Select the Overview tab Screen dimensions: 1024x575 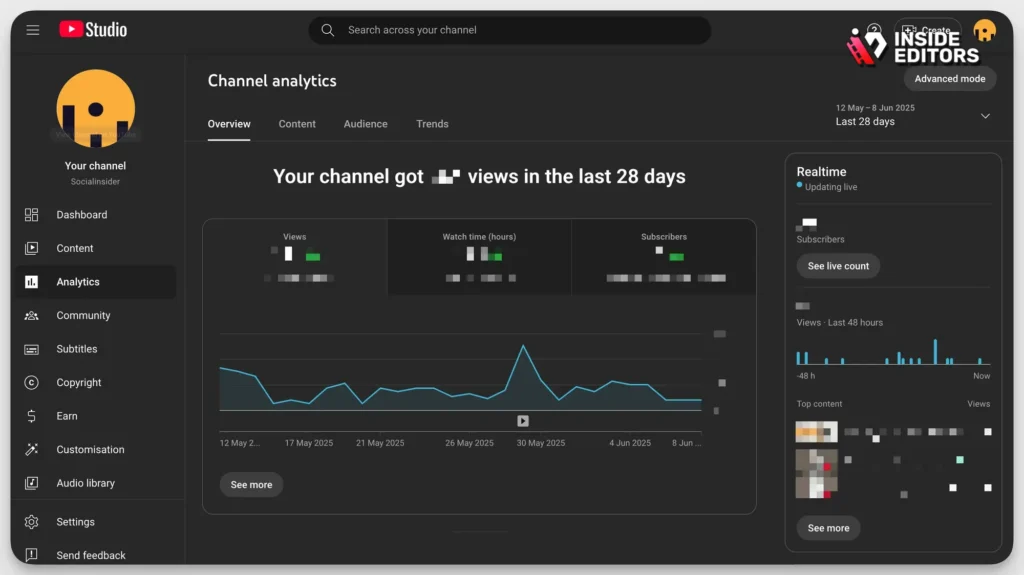click(229, 124)
